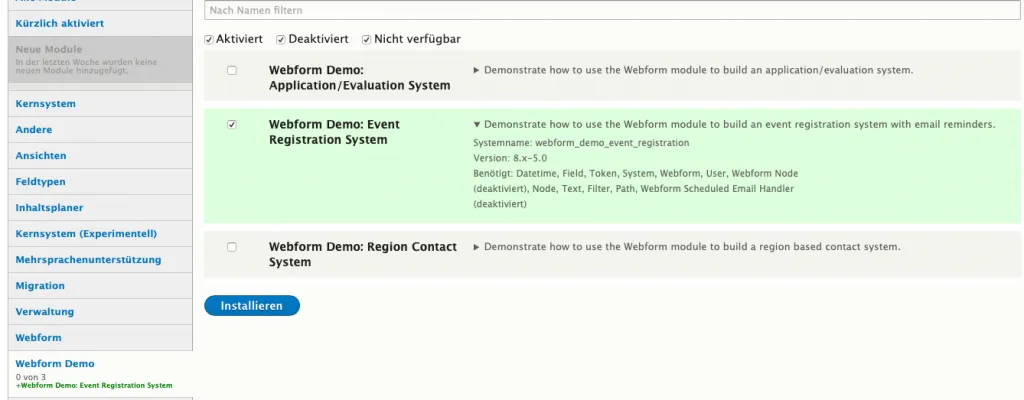The width and height of the screenshot is (1024, 400).
Task: Open the Ansichten sidebar tab
Action: click(100, 156)
